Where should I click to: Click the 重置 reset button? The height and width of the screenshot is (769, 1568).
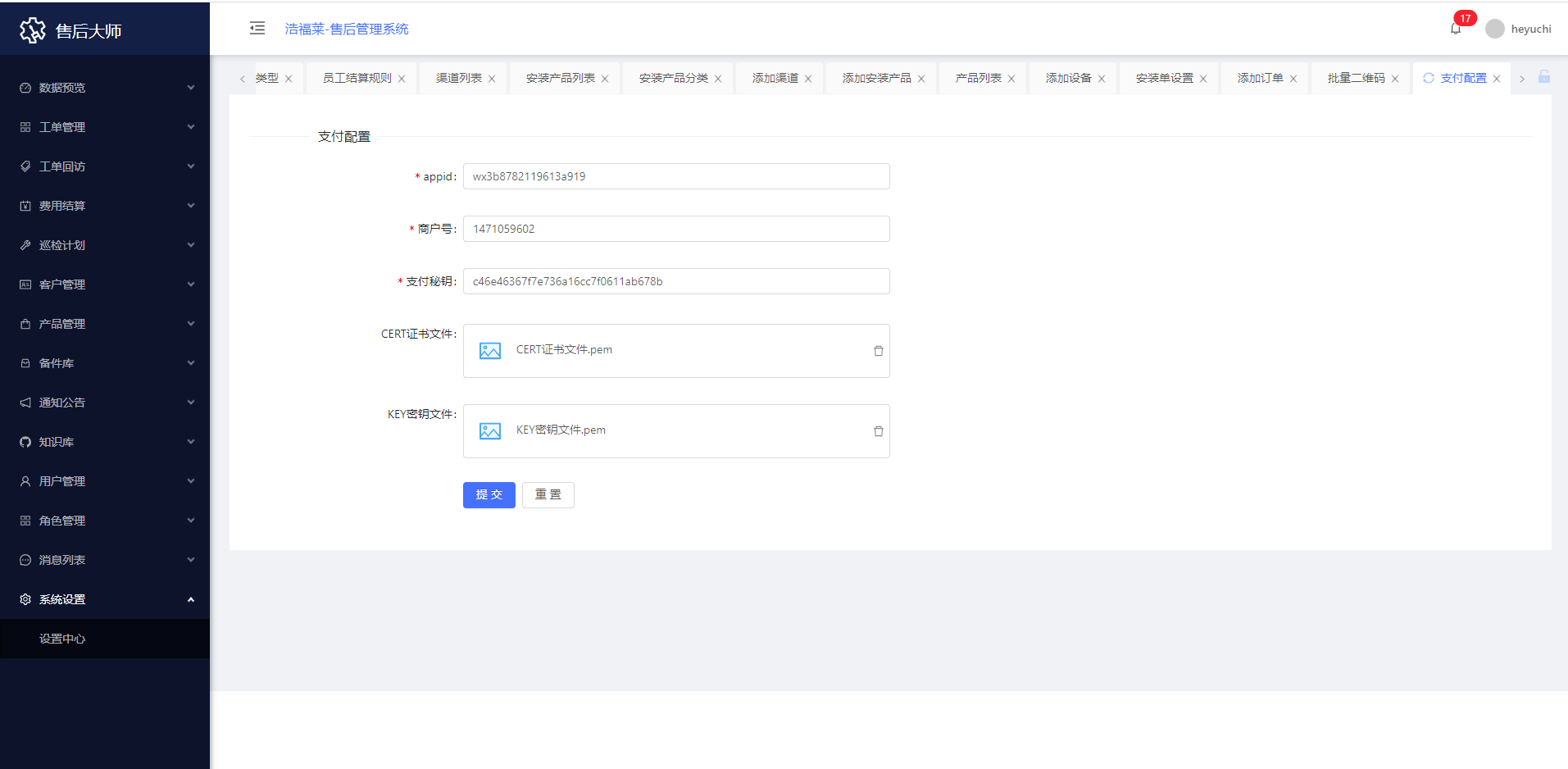[548, 495]
